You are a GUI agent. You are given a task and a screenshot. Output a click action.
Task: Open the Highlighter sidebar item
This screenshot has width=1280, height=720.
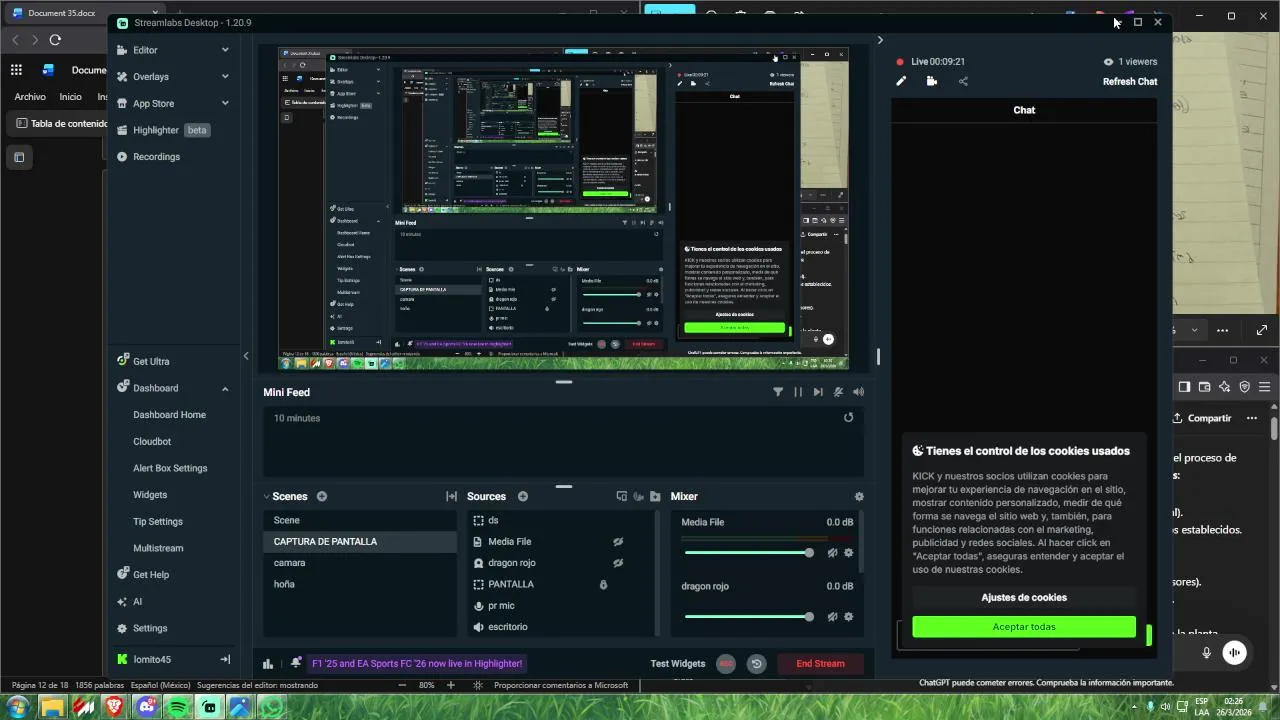coord(155,130)
